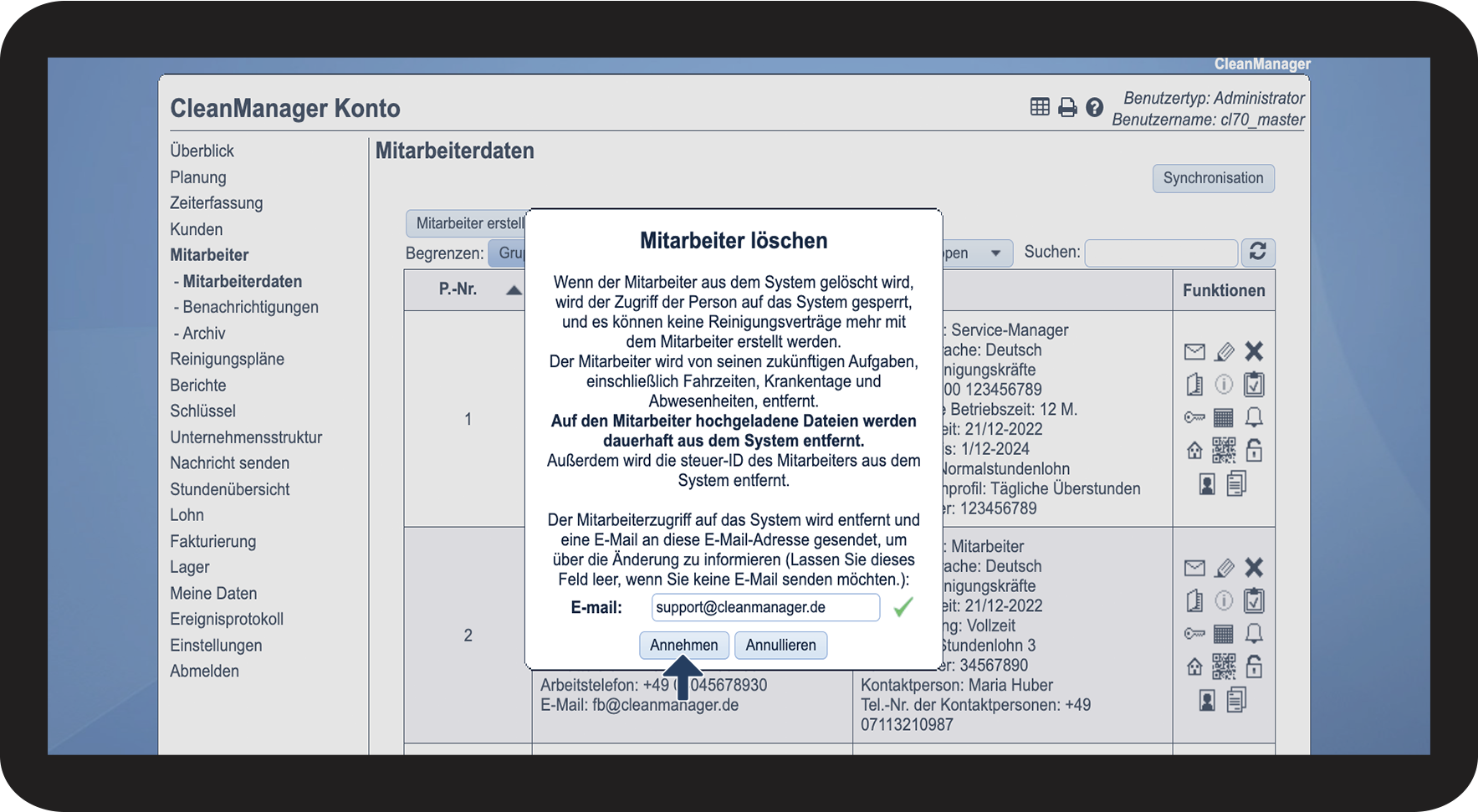Image resolution: width=1478 pixels, height=812 pixels.
Task: Click the delete X icon for employee 1
Action: point(1253,351)
